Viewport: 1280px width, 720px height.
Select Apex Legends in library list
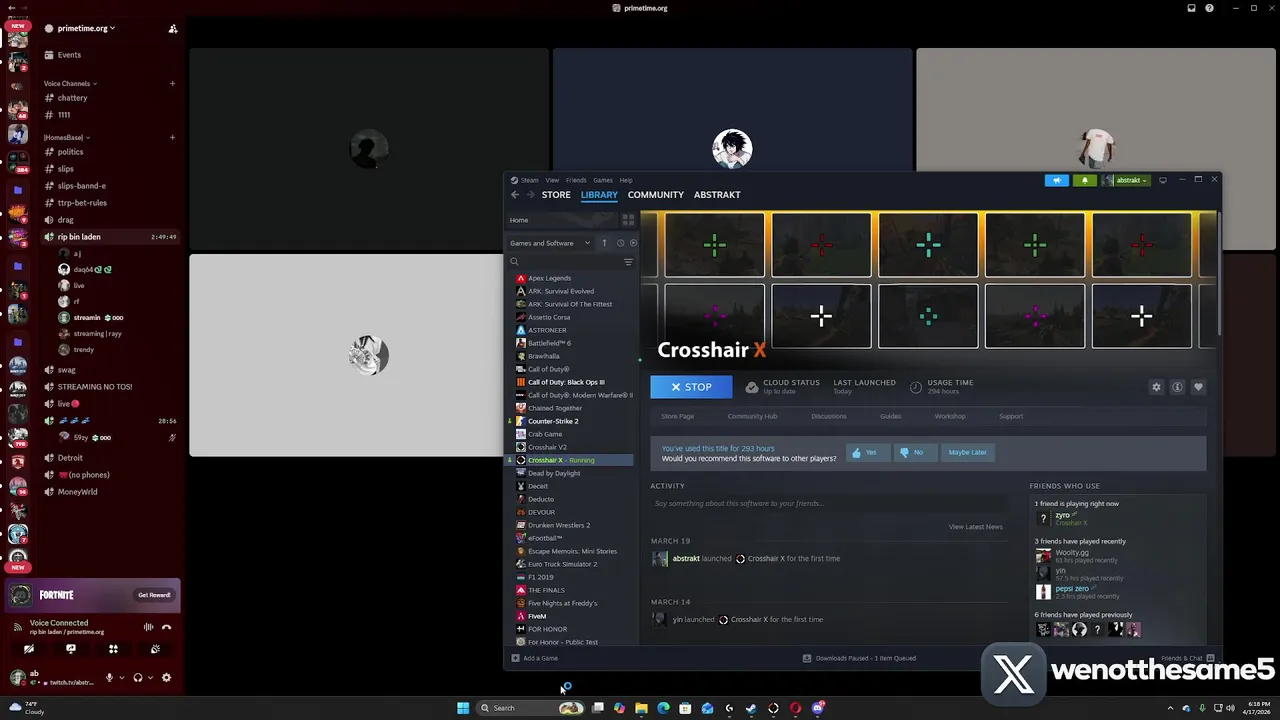(x=549, y=278)
